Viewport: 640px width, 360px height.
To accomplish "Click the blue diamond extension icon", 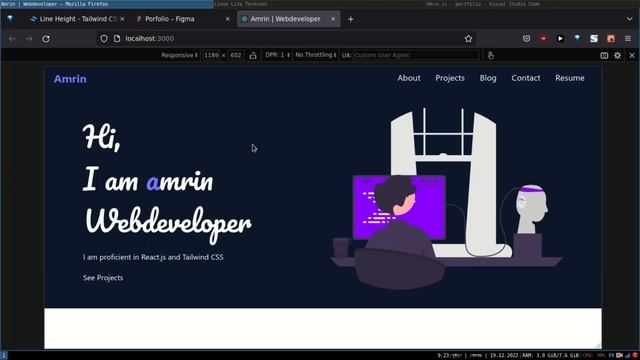I will tap(577, 38).
